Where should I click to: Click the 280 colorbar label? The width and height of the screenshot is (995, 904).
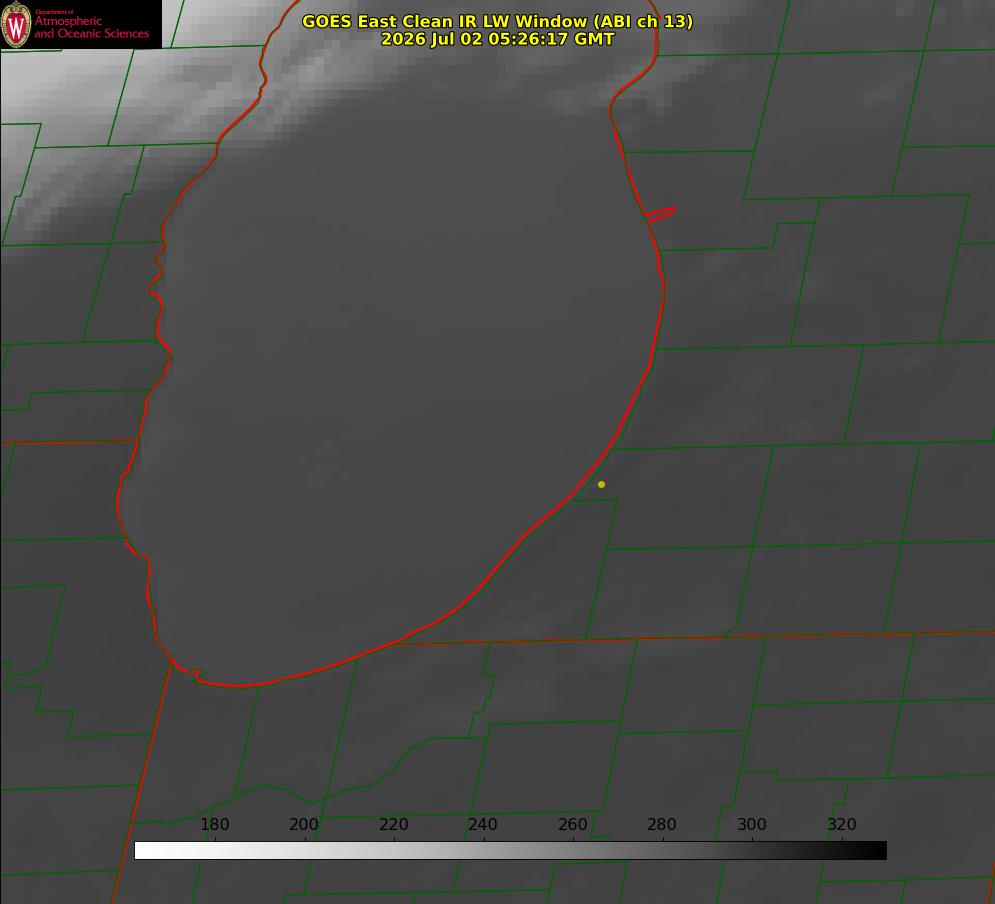[662, 824]
